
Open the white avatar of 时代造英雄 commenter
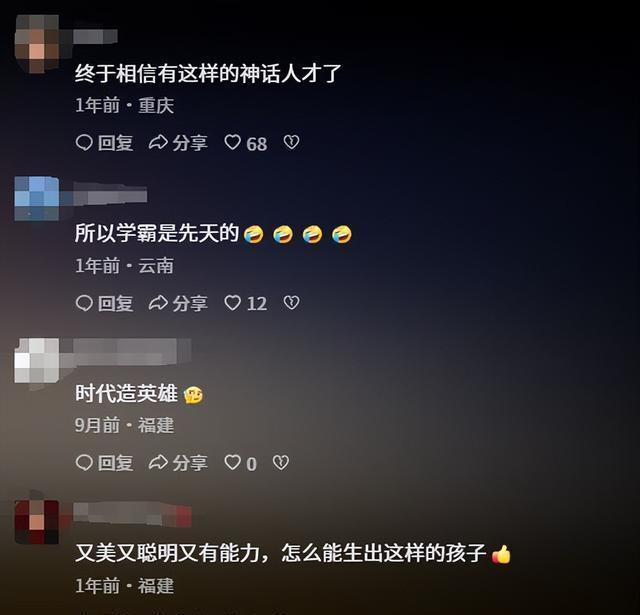tap(37, 360)
